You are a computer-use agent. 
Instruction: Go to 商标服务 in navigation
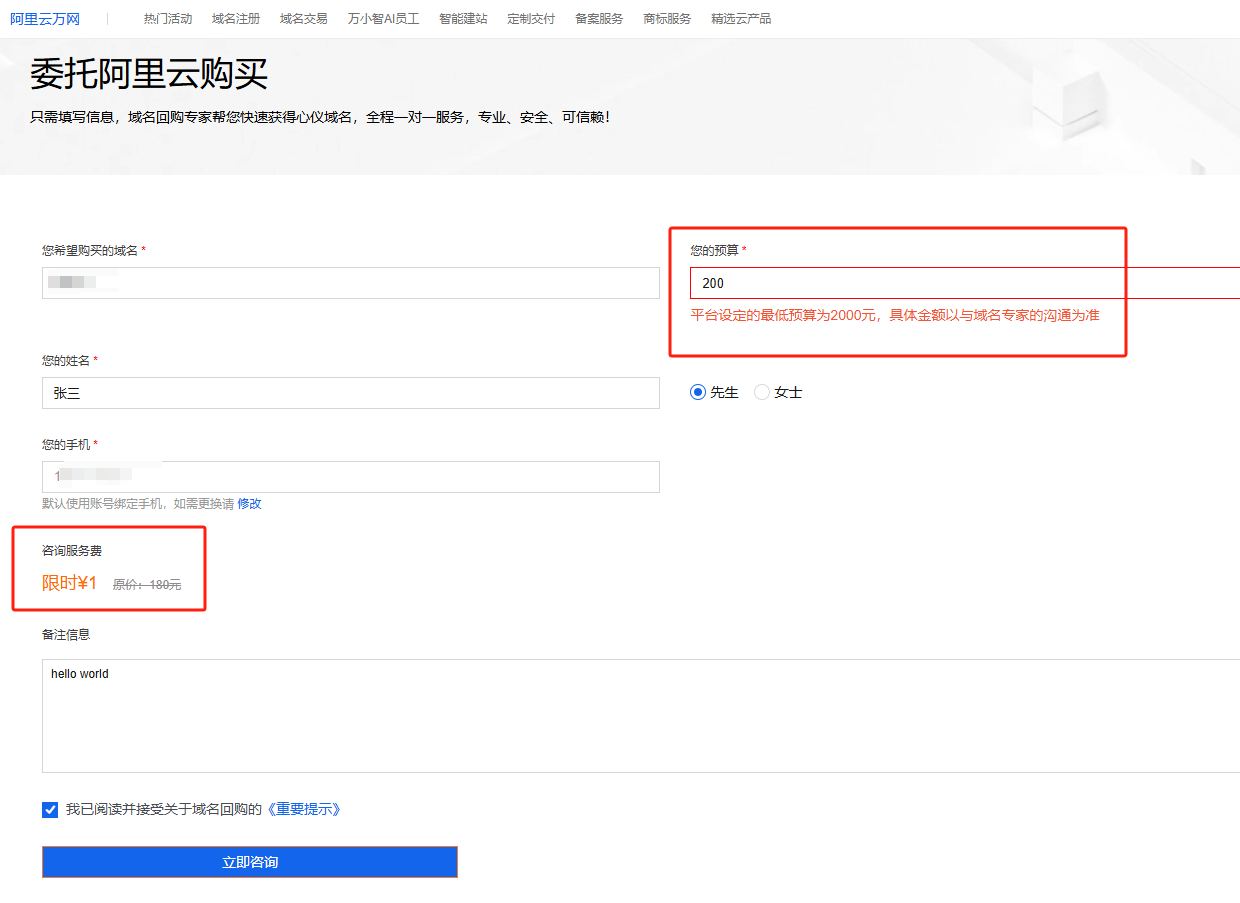coord(667,19)
